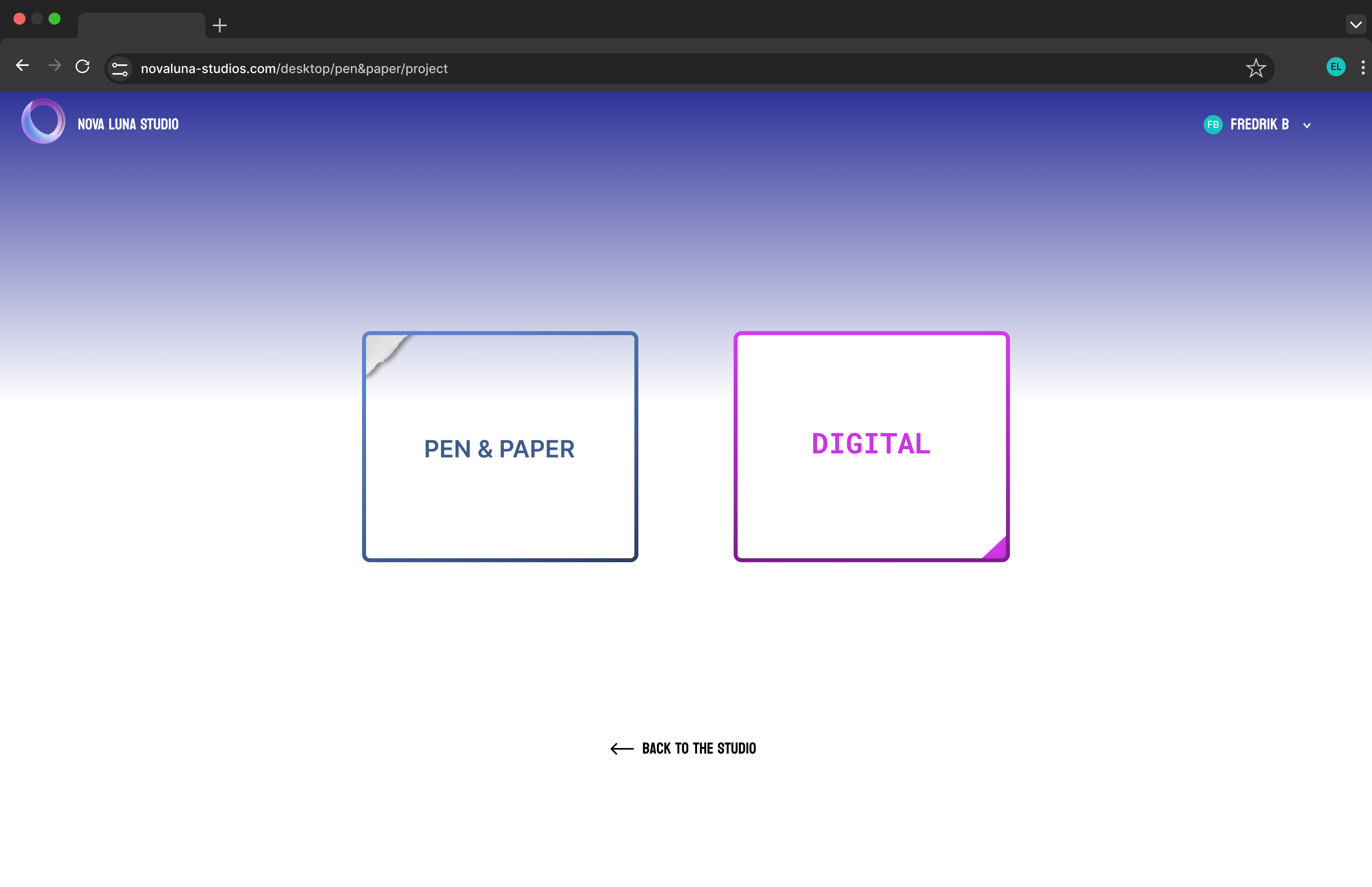1372x887 pixels.
Task: Open the tab search chevron
Action: click(1355, 25)
